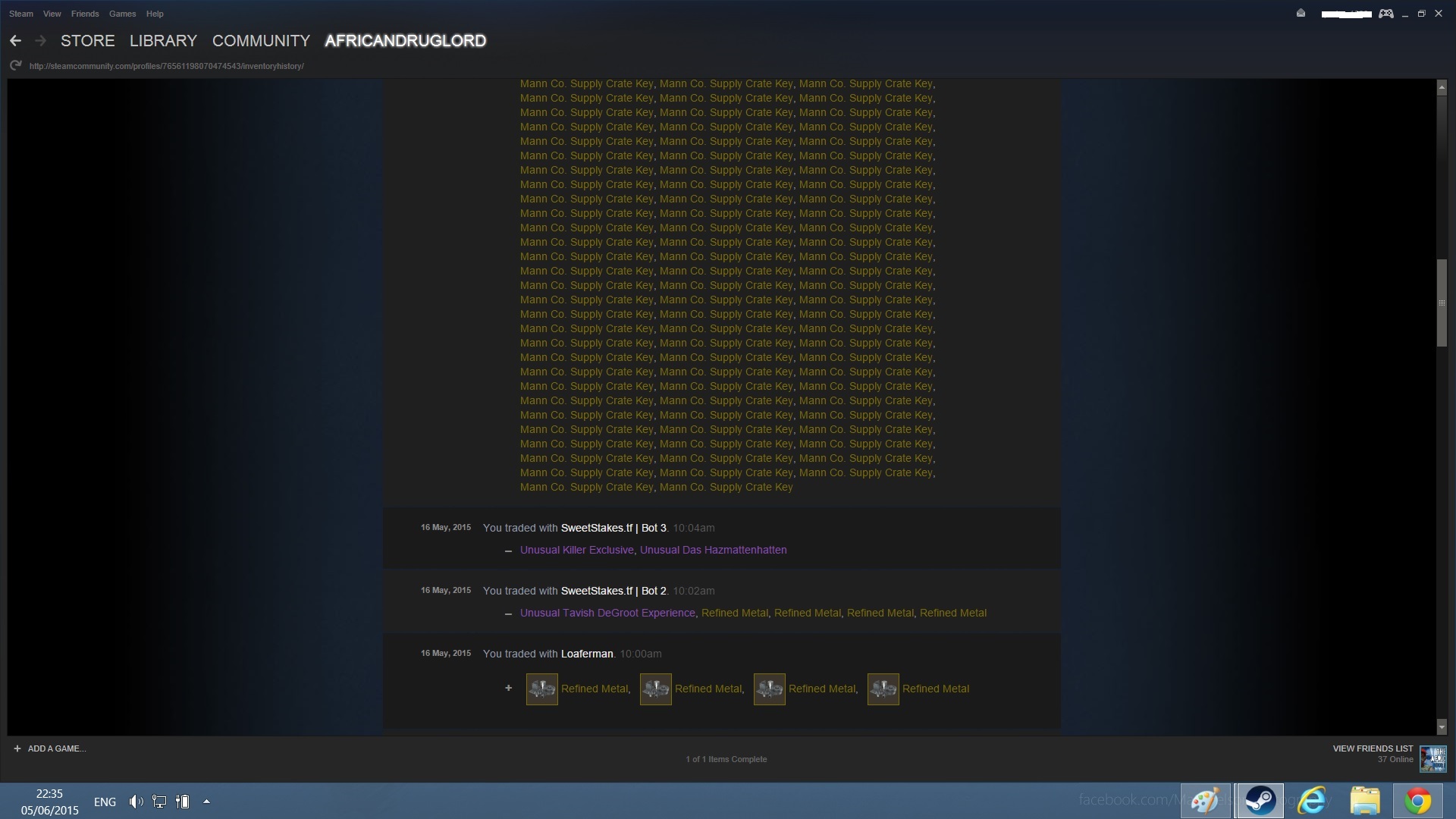Click the scrollbar down arrow
The image size is (1456, 819).
tap(1442, 727)
